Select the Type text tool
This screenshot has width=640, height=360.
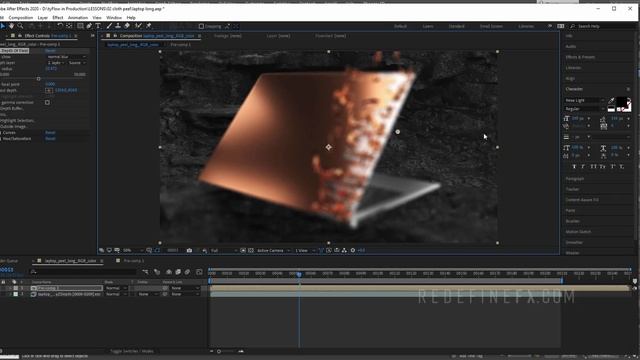(x=98, y=26)
